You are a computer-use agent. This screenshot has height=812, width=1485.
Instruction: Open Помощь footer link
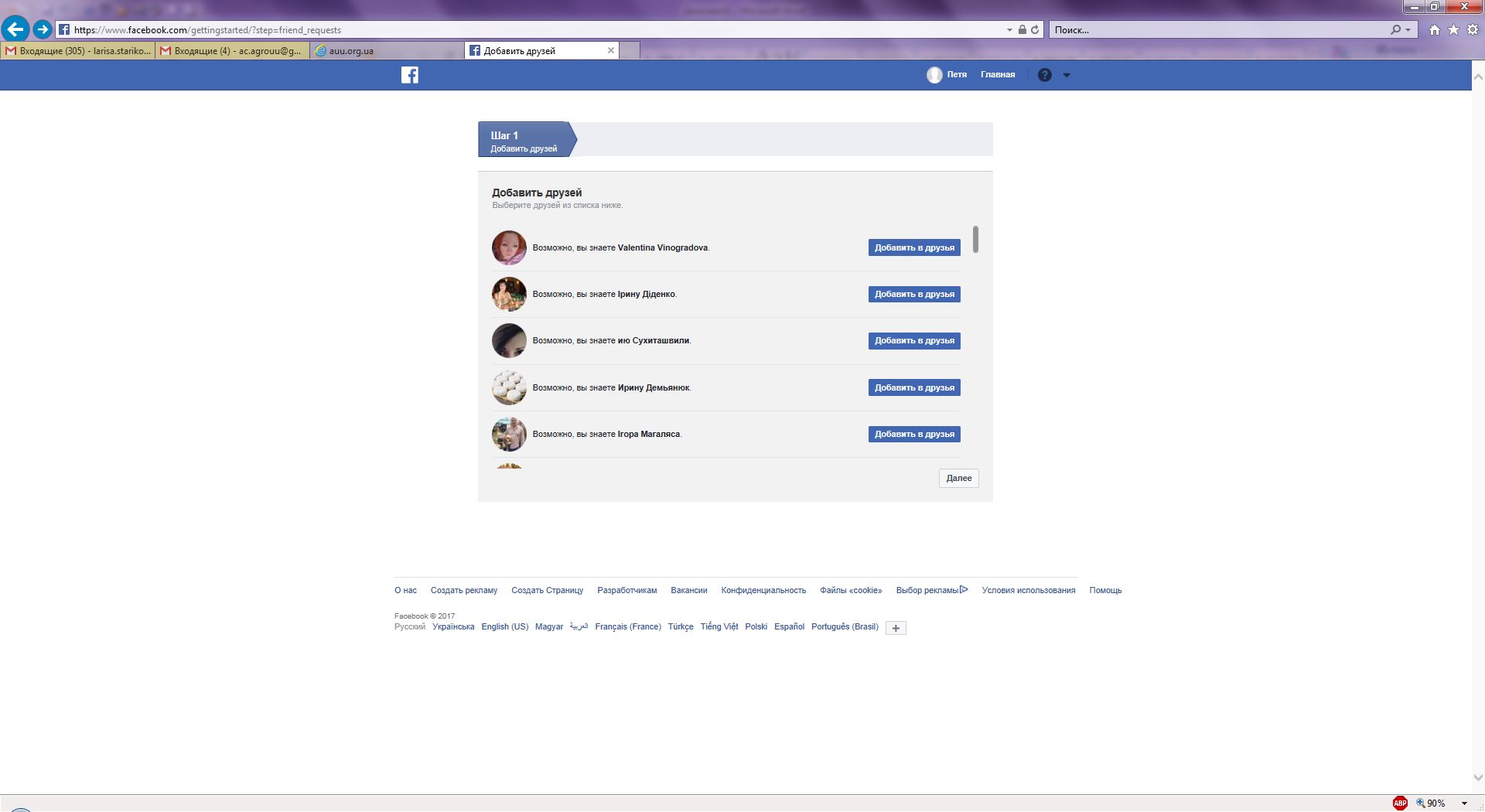(1105, 590)
